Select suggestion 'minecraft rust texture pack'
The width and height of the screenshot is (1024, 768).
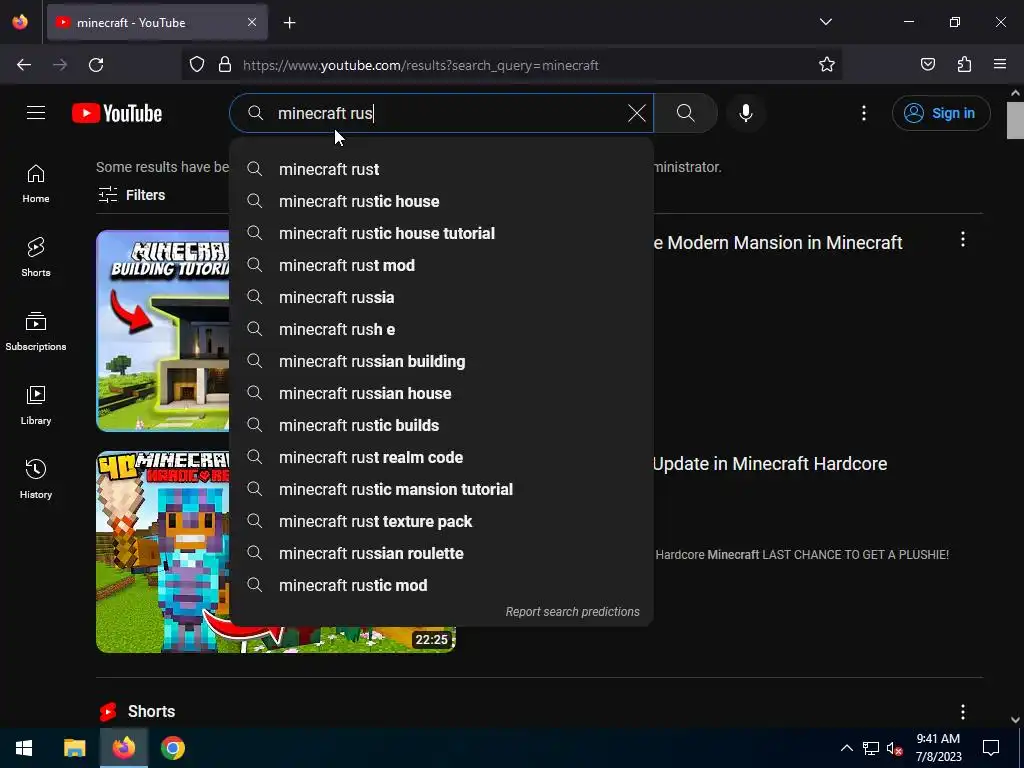[x=441, y=521]
